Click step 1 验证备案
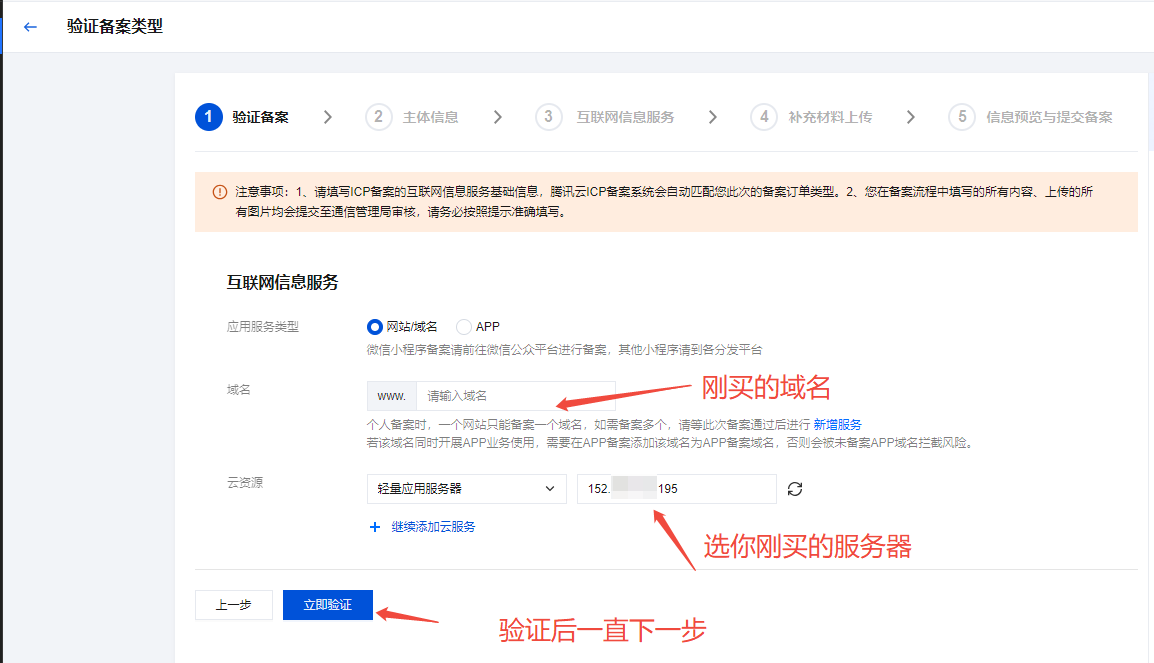 tap(242, 117)
